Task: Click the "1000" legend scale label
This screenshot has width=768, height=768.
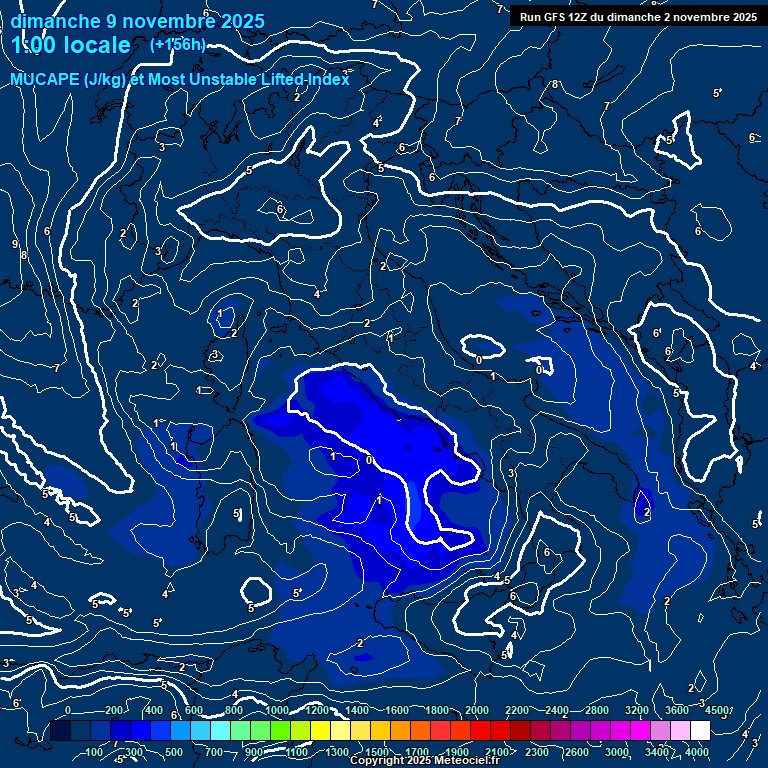Action: (277, 710)
